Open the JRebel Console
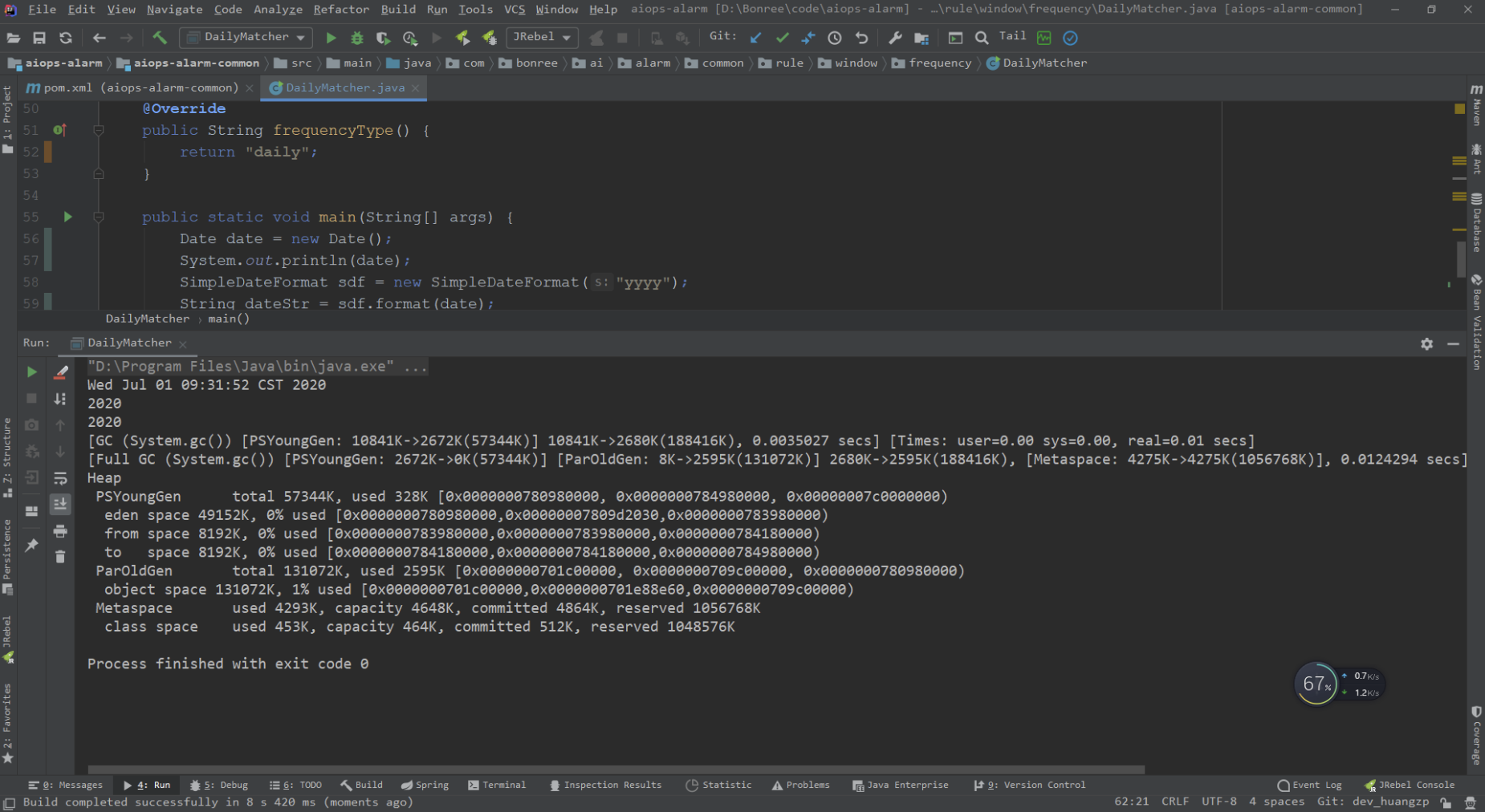This screenshot has height=812, width=1485. [x=1410, y=786]
